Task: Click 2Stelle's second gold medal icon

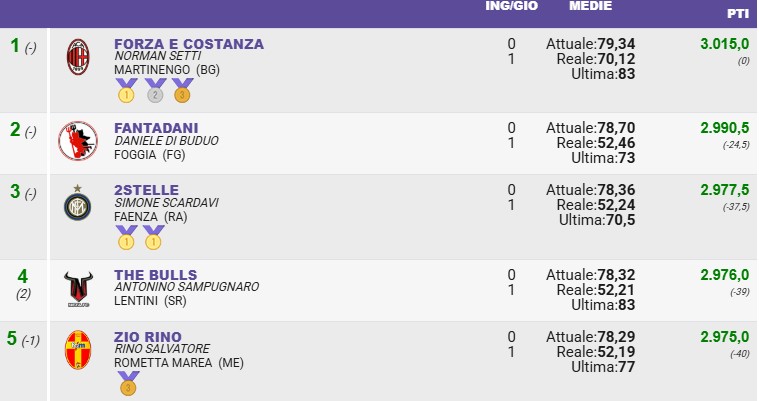Action: pos(153,237)
